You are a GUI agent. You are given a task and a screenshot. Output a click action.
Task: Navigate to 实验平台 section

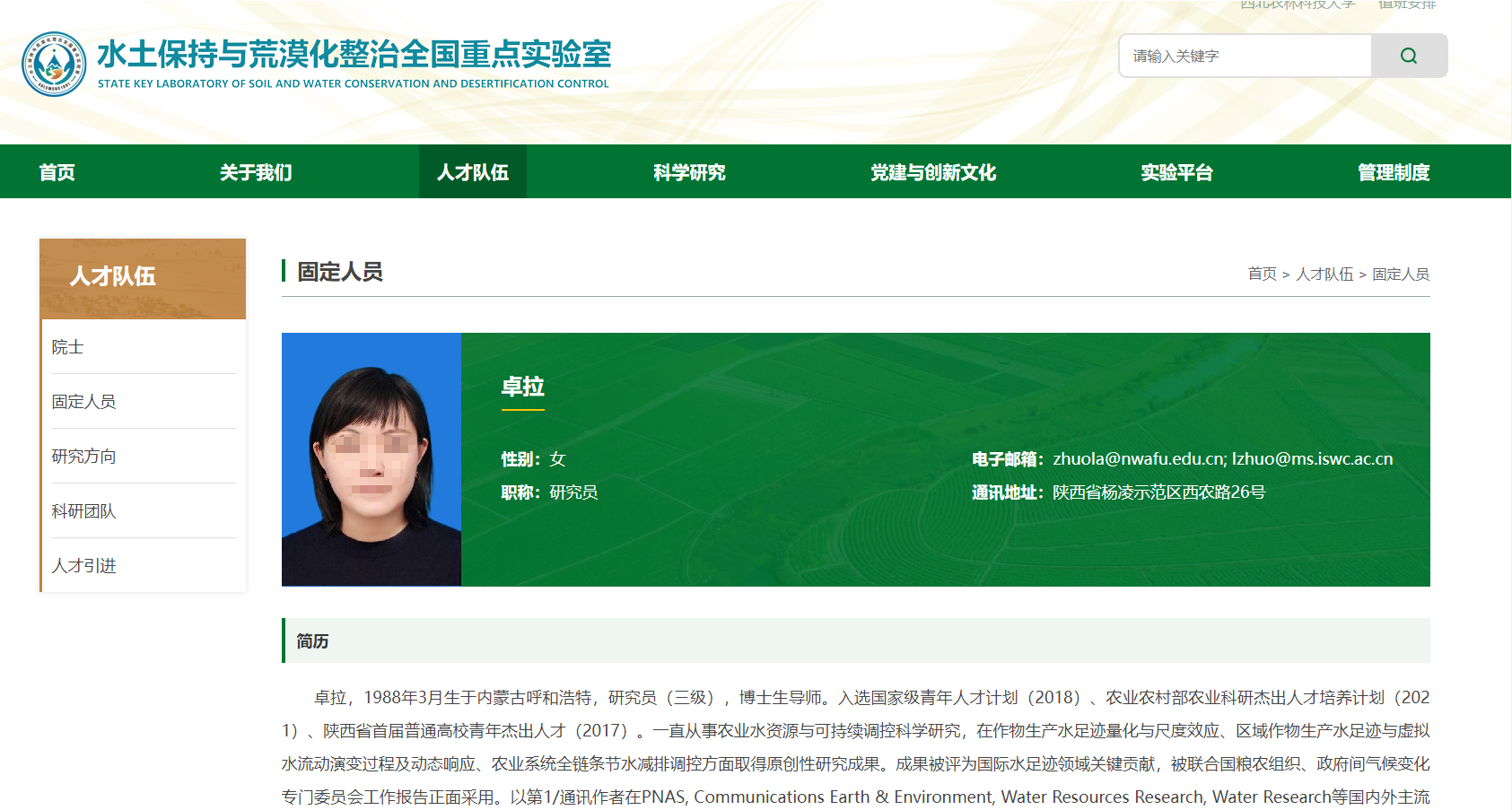point(1176,172)
